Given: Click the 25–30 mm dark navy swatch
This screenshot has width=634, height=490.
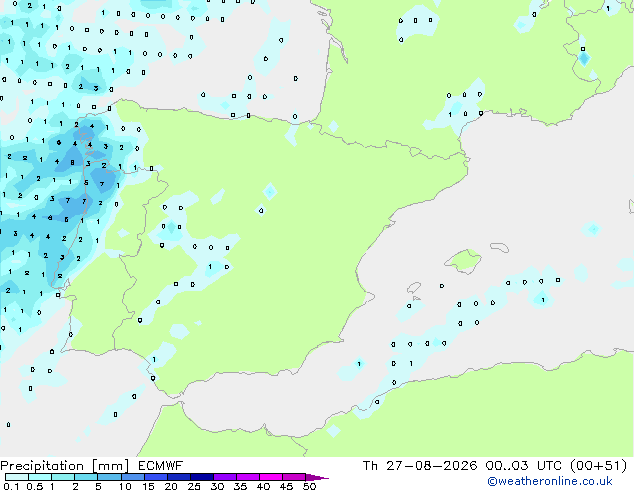Looking at the screenshot, I should coord(202,477).
